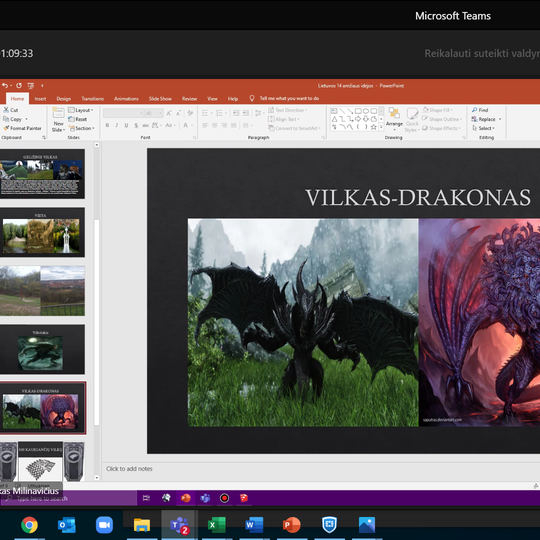The width and height of the screenshot is (540, 540).
Task: Open Google Chrome from the taskbar
Action: [x=29, y=525]
